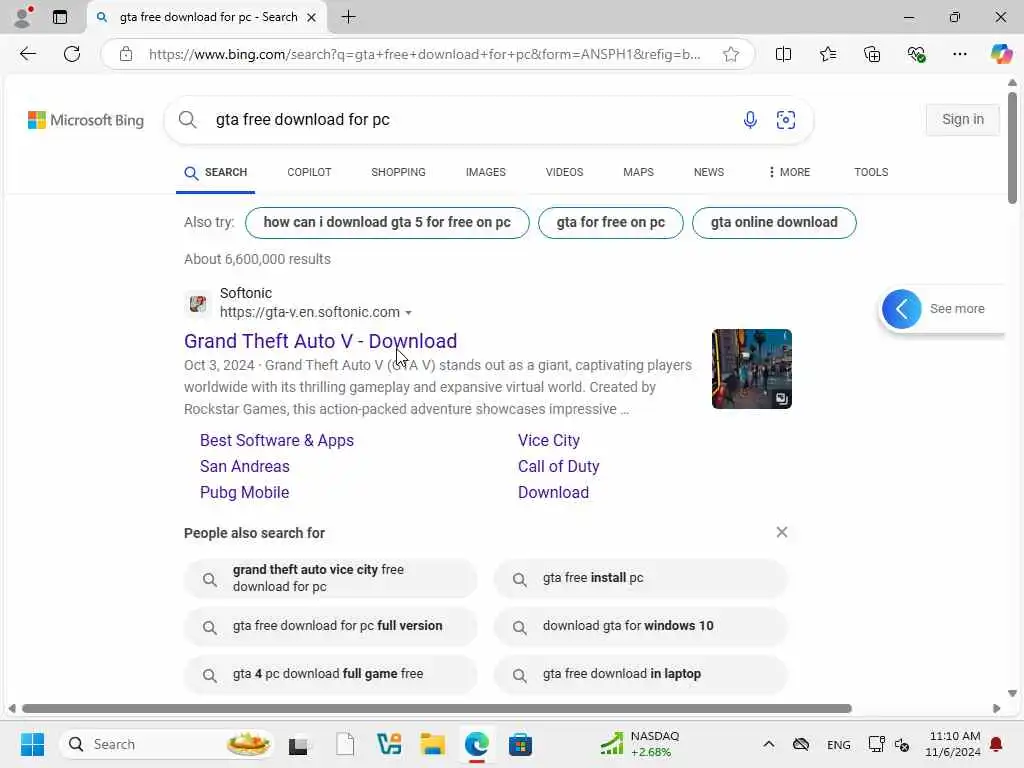Viewport: 1024px width, 768px height.
Task: Switch to the MAPS tab
Action: click(x=638, y=172)
